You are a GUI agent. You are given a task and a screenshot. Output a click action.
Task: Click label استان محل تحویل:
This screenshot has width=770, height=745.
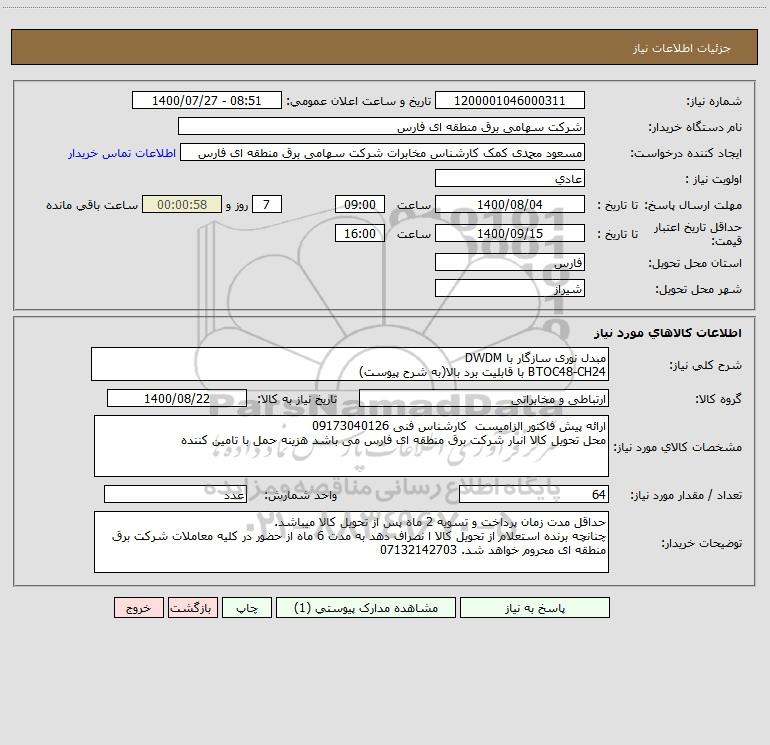click(x=695, y=264)
